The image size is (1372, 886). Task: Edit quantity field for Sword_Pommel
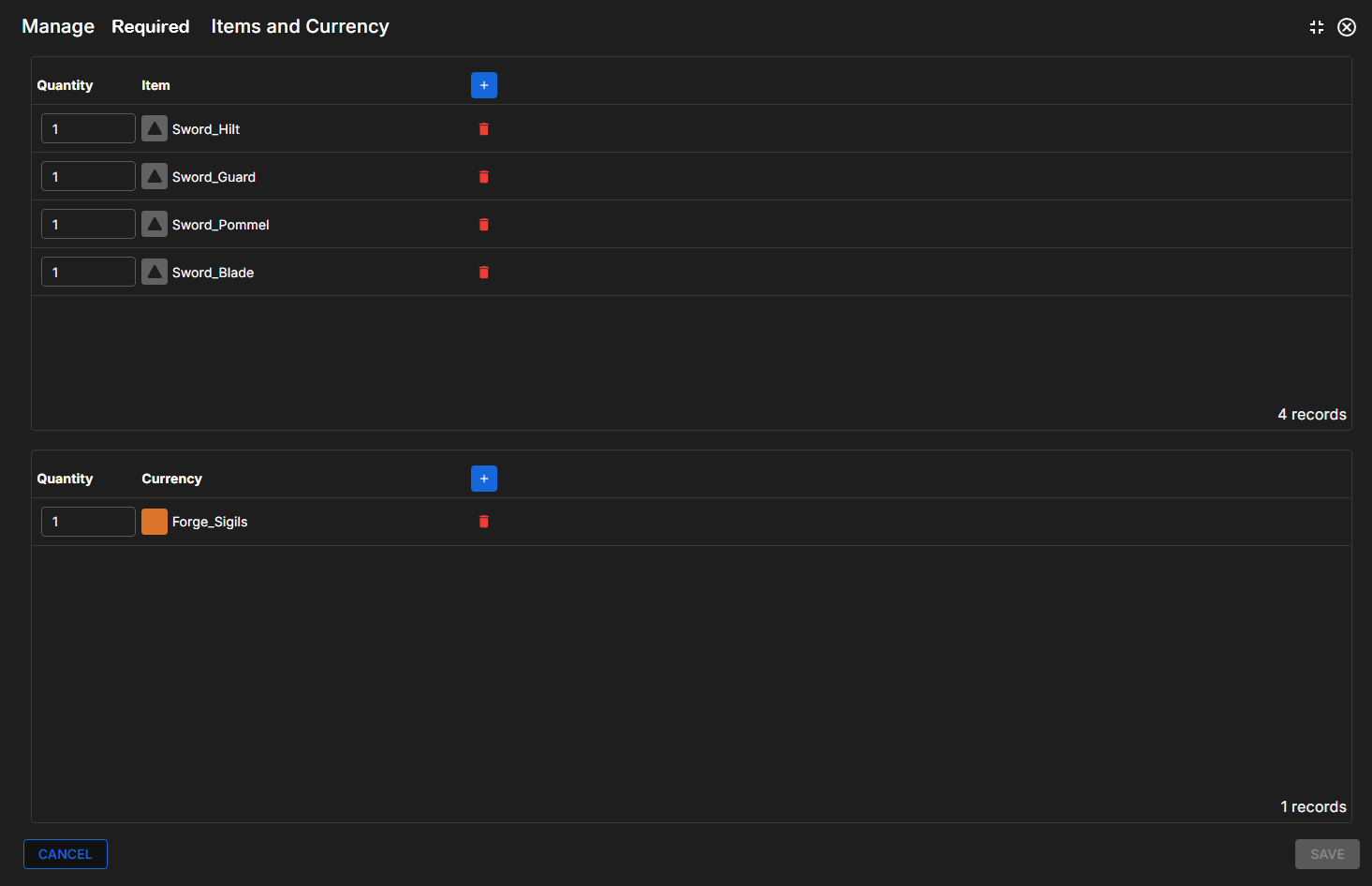pos(88,224)
